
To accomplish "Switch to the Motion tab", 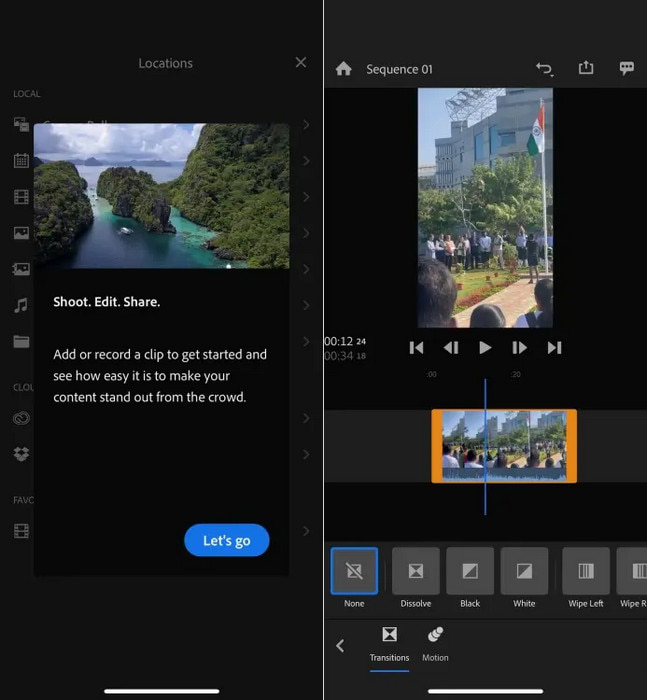I will [x=435, y=644].
